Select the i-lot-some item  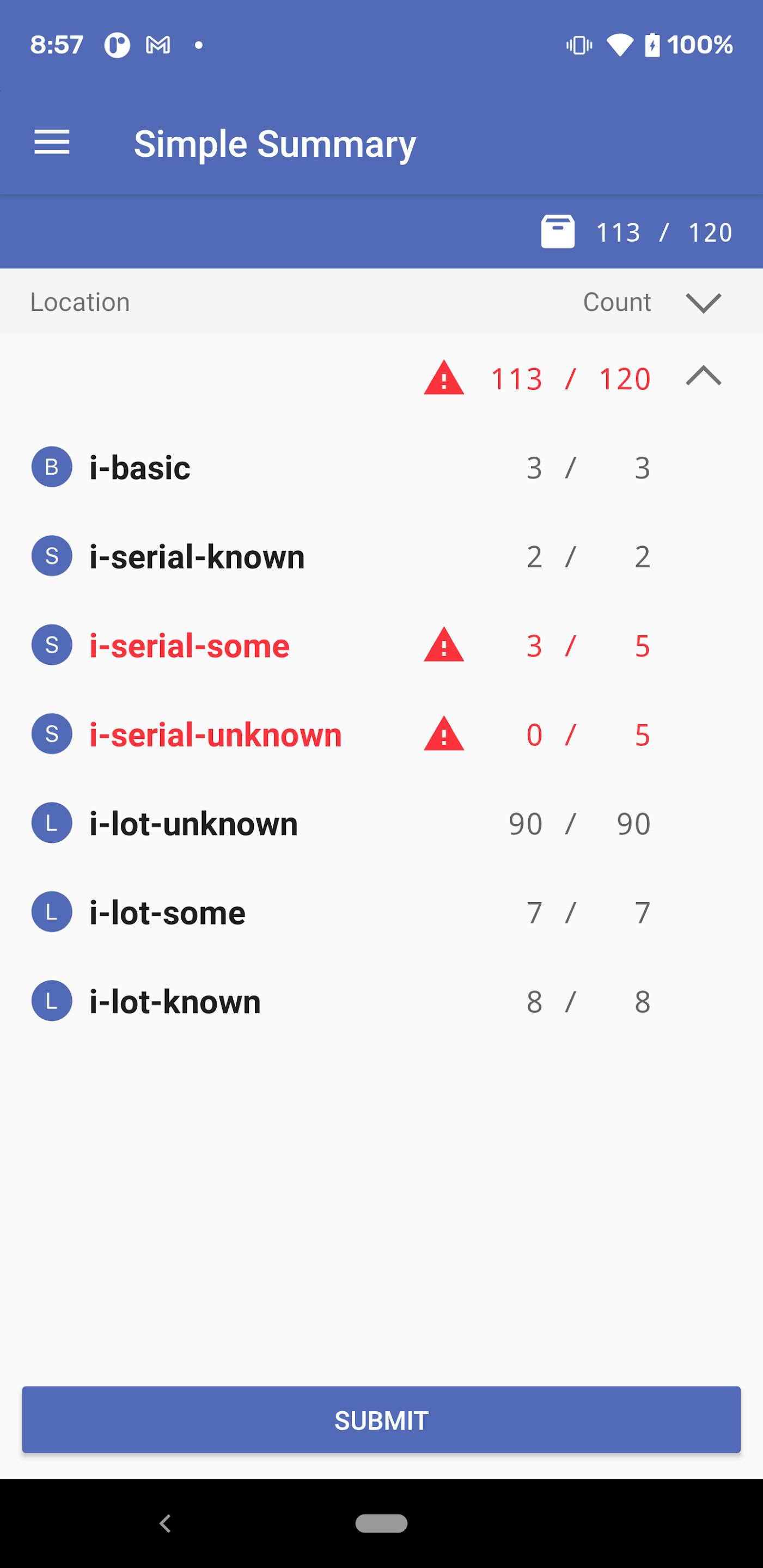coord(167,912)
